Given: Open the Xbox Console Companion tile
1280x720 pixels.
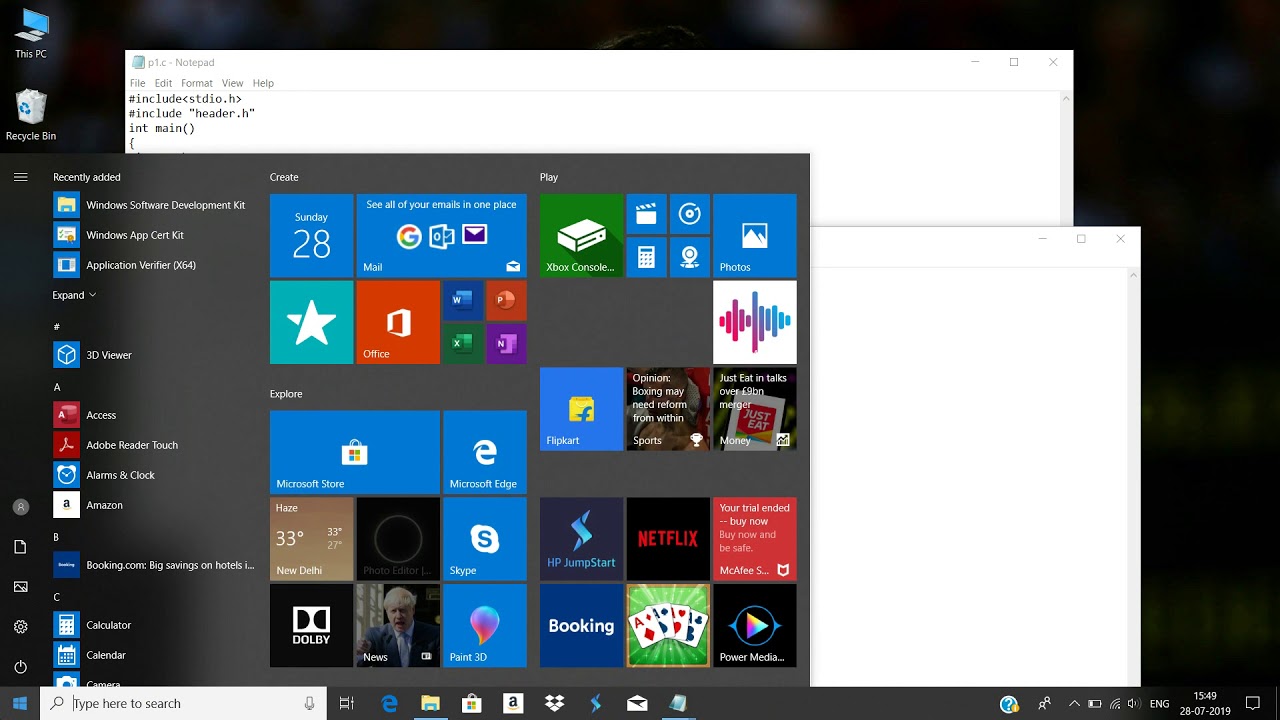Looking at the screenshot, I should (581, 235).
